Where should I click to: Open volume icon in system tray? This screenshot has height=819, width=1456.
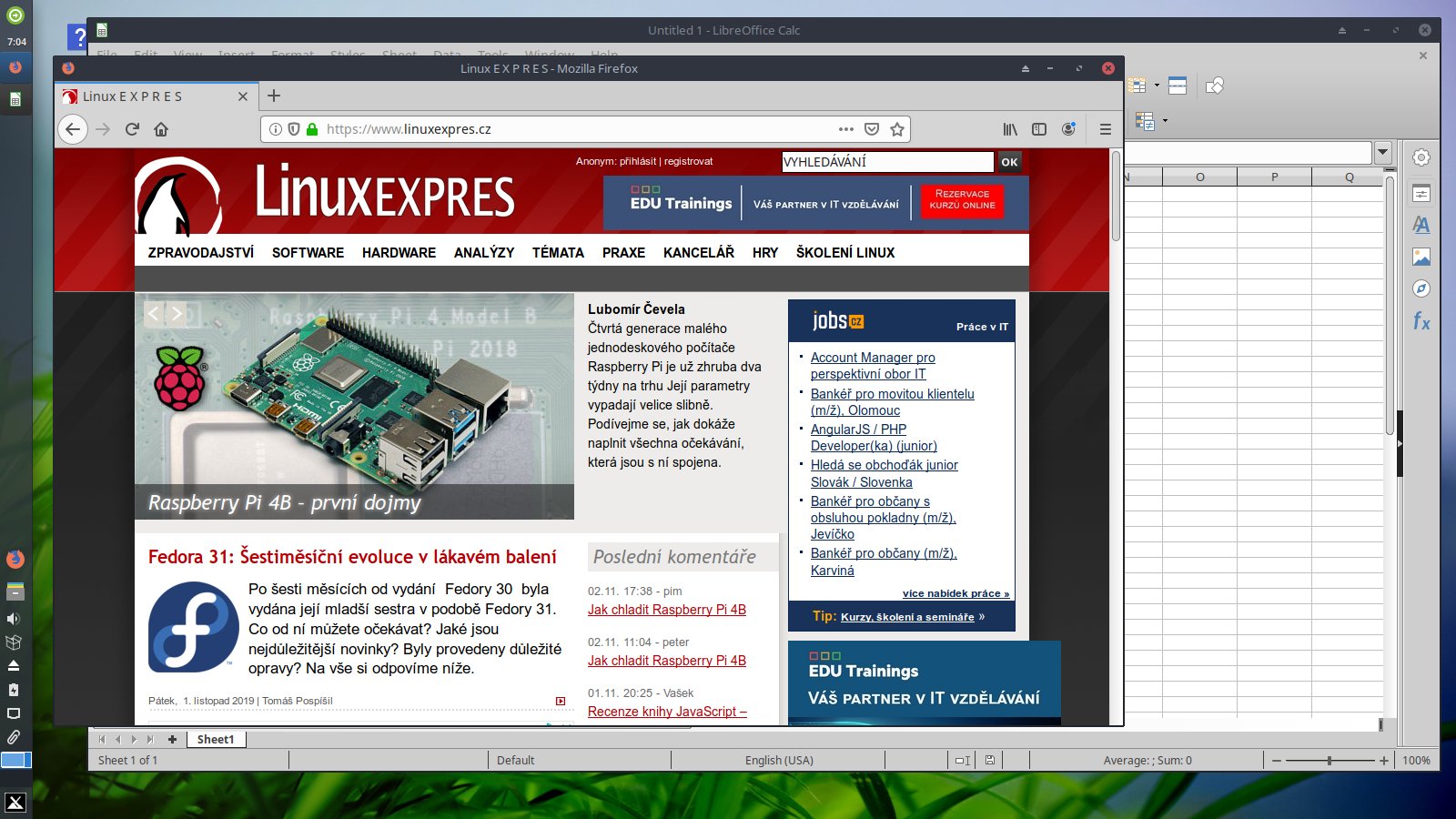pyautogui.click(x=14, y=619)
